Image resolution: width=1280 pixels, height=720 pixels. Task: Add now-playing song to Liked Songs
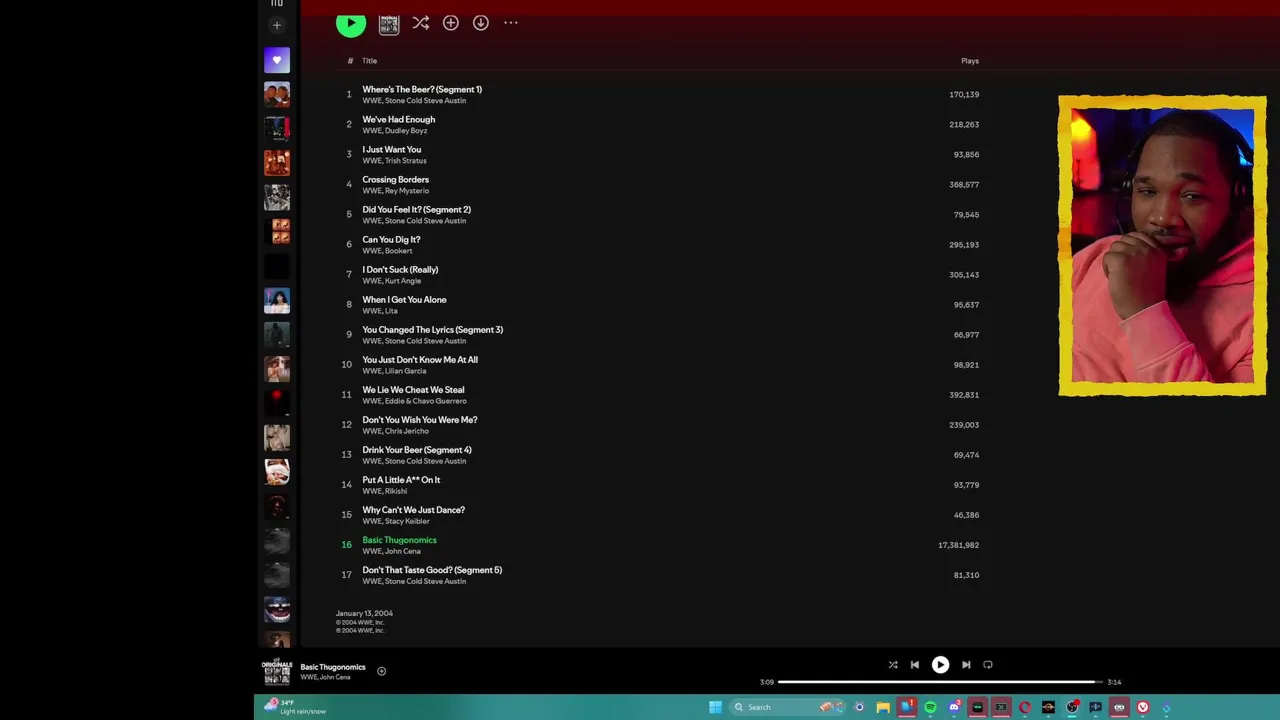click(x=381, y=671)
